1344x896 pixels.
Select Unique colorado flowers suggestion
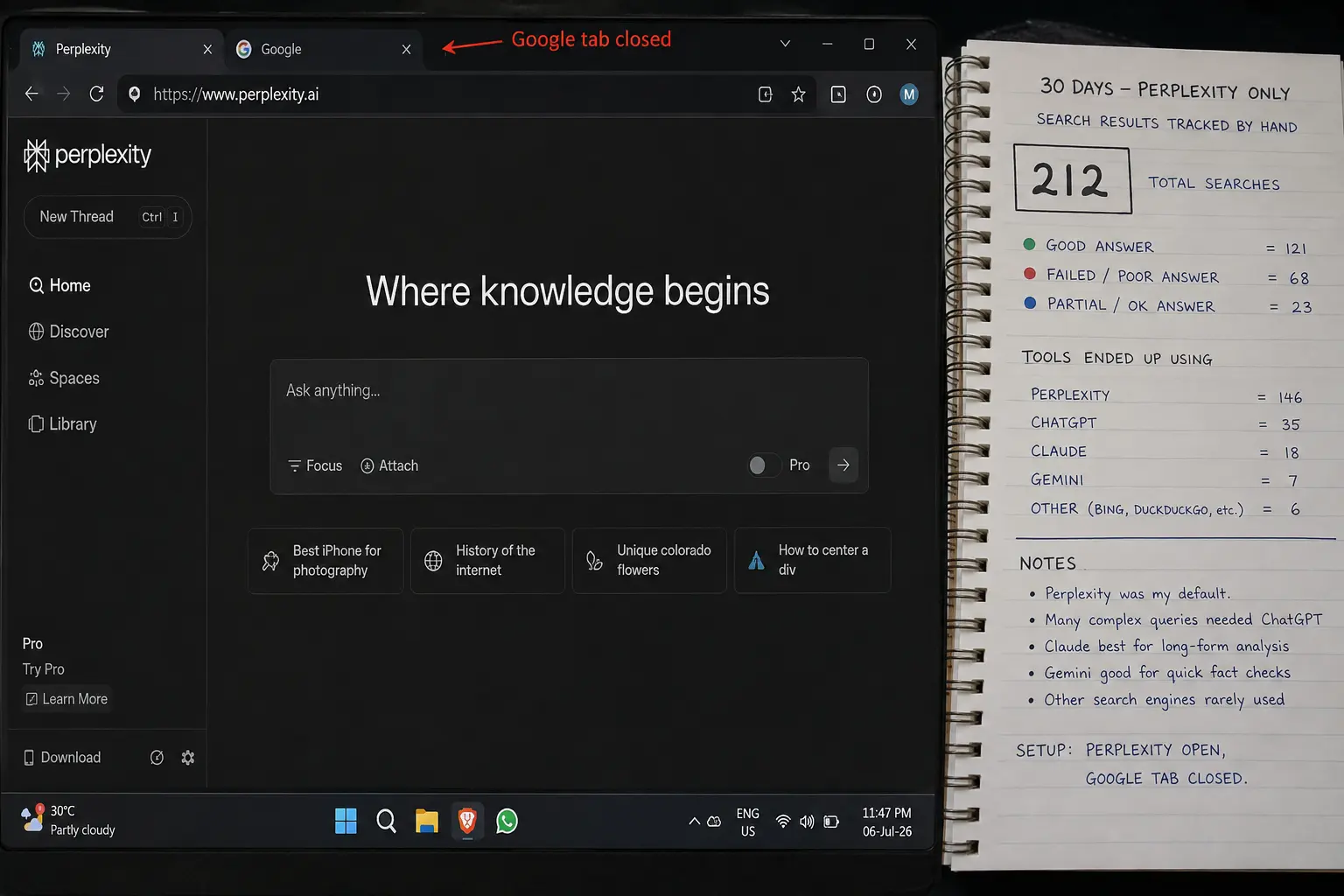click(649, 560)
